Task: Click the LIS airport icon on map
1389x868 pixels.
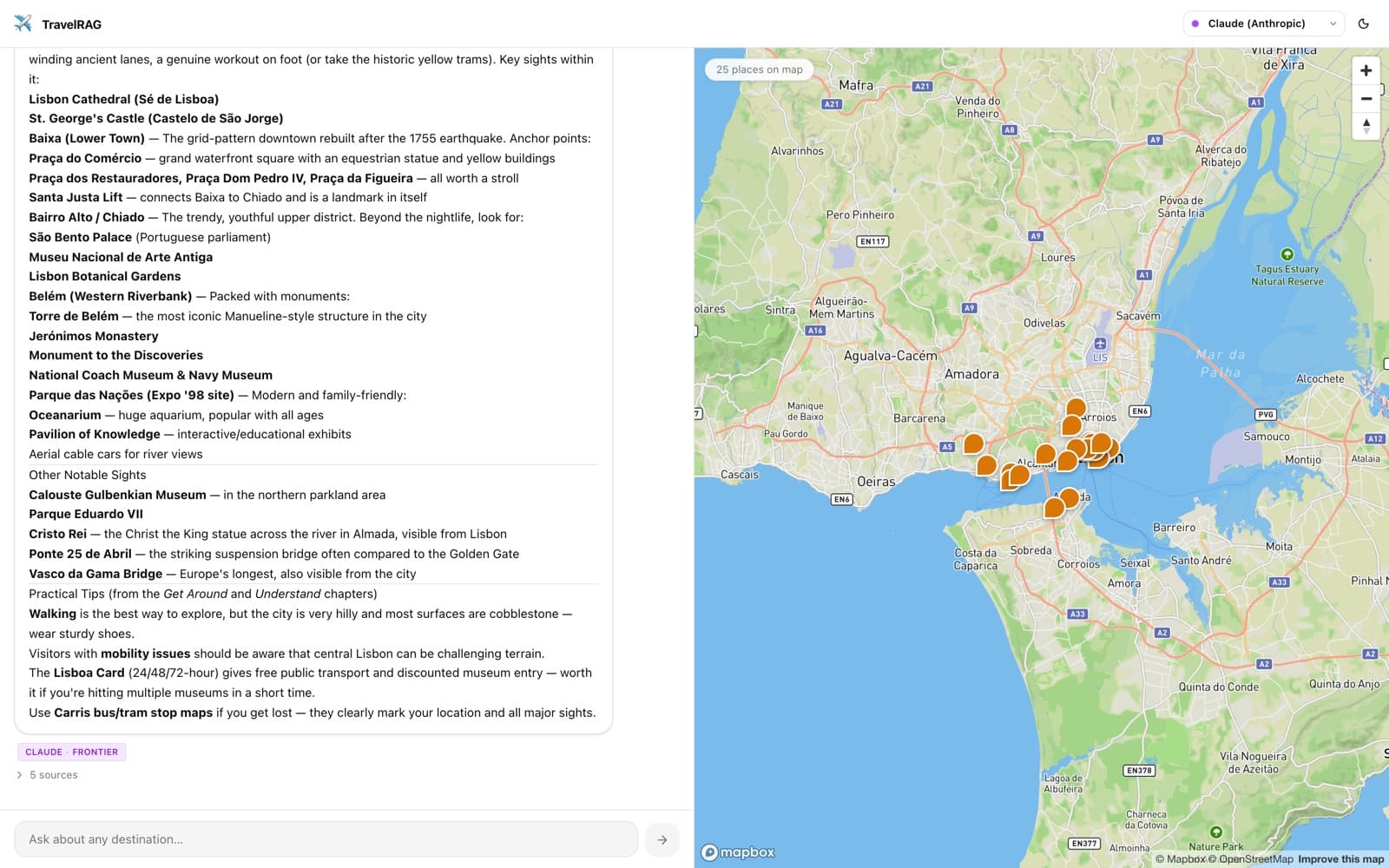Action: [x=1100, y=344]
